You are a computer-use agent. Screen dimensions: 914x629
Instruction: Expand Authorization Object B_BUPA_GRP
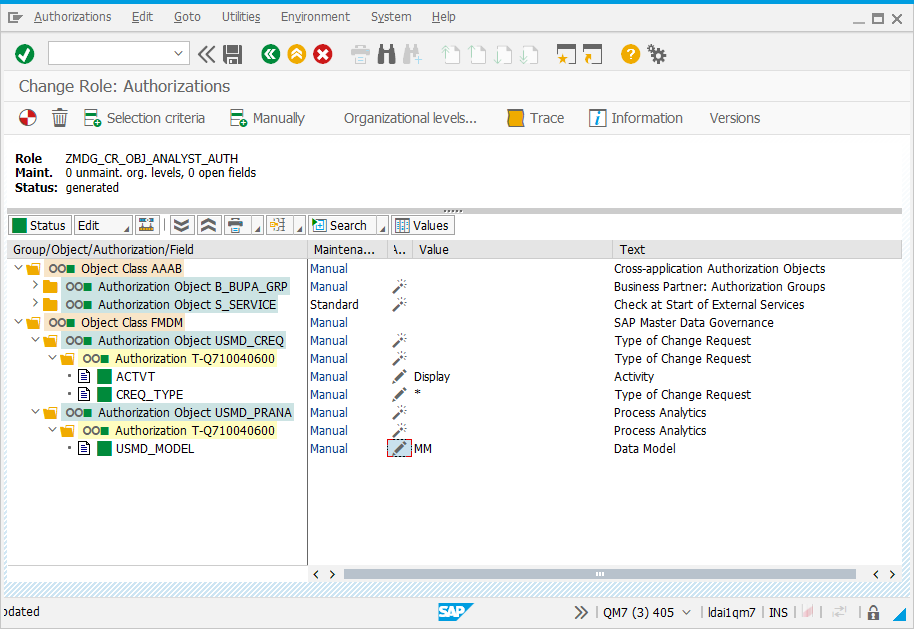point(36,286)
